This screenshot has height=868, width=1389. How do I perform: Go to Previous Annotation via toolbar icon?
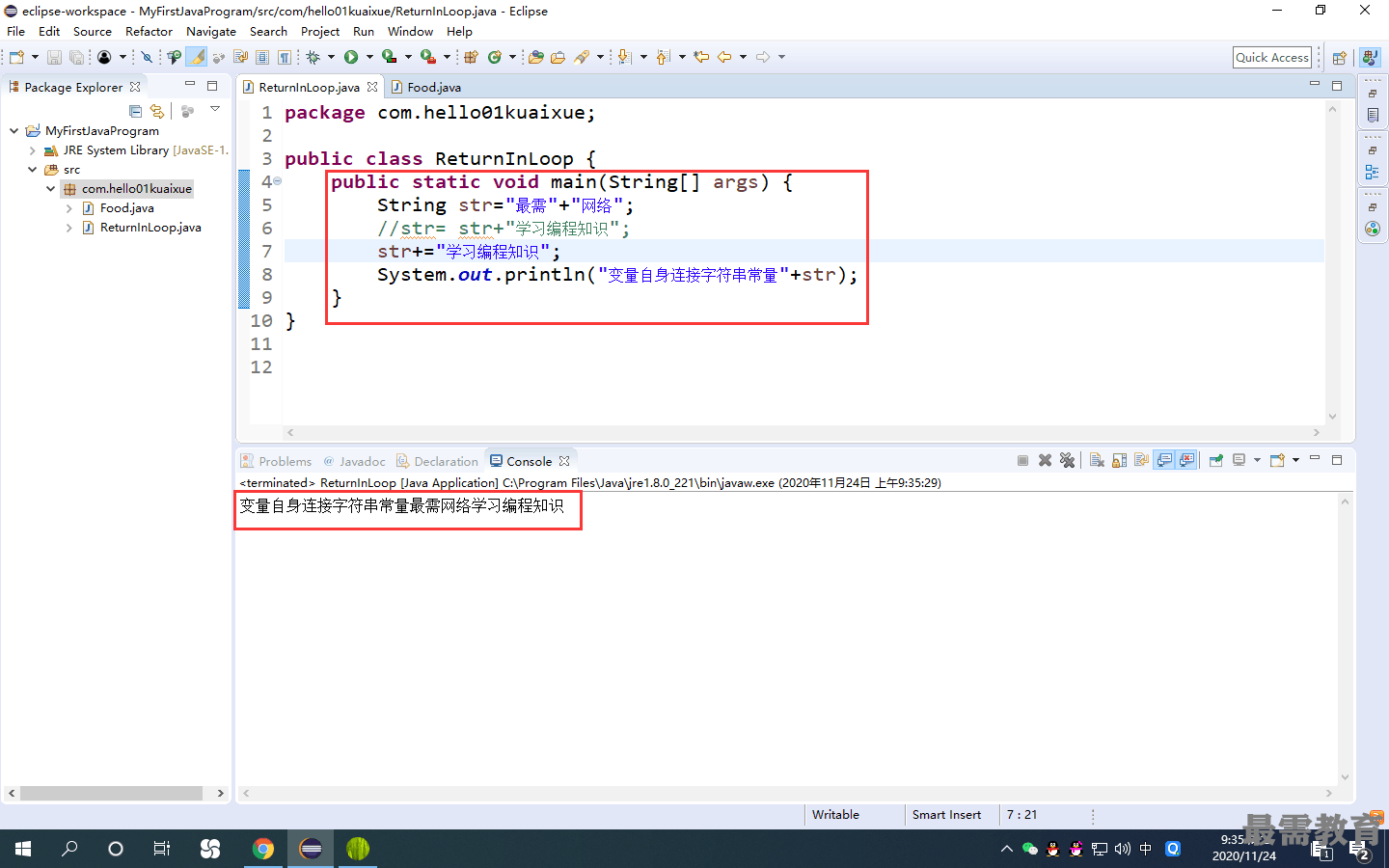(662, 57)
